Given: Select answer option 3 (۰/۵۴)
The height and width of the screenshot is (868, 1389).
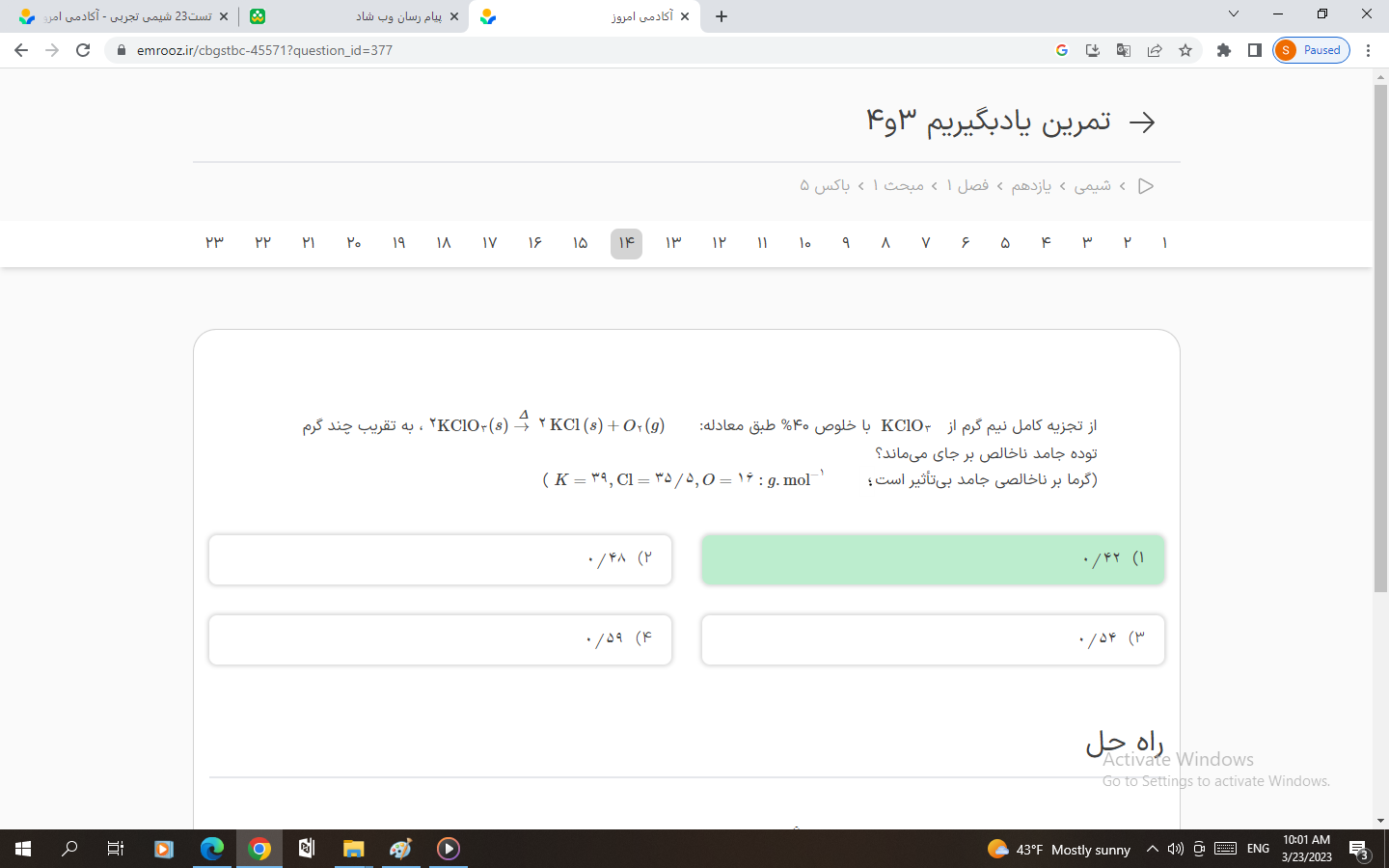Looking at the screenshot, I should pyautogui.click(x=932, y=639).
